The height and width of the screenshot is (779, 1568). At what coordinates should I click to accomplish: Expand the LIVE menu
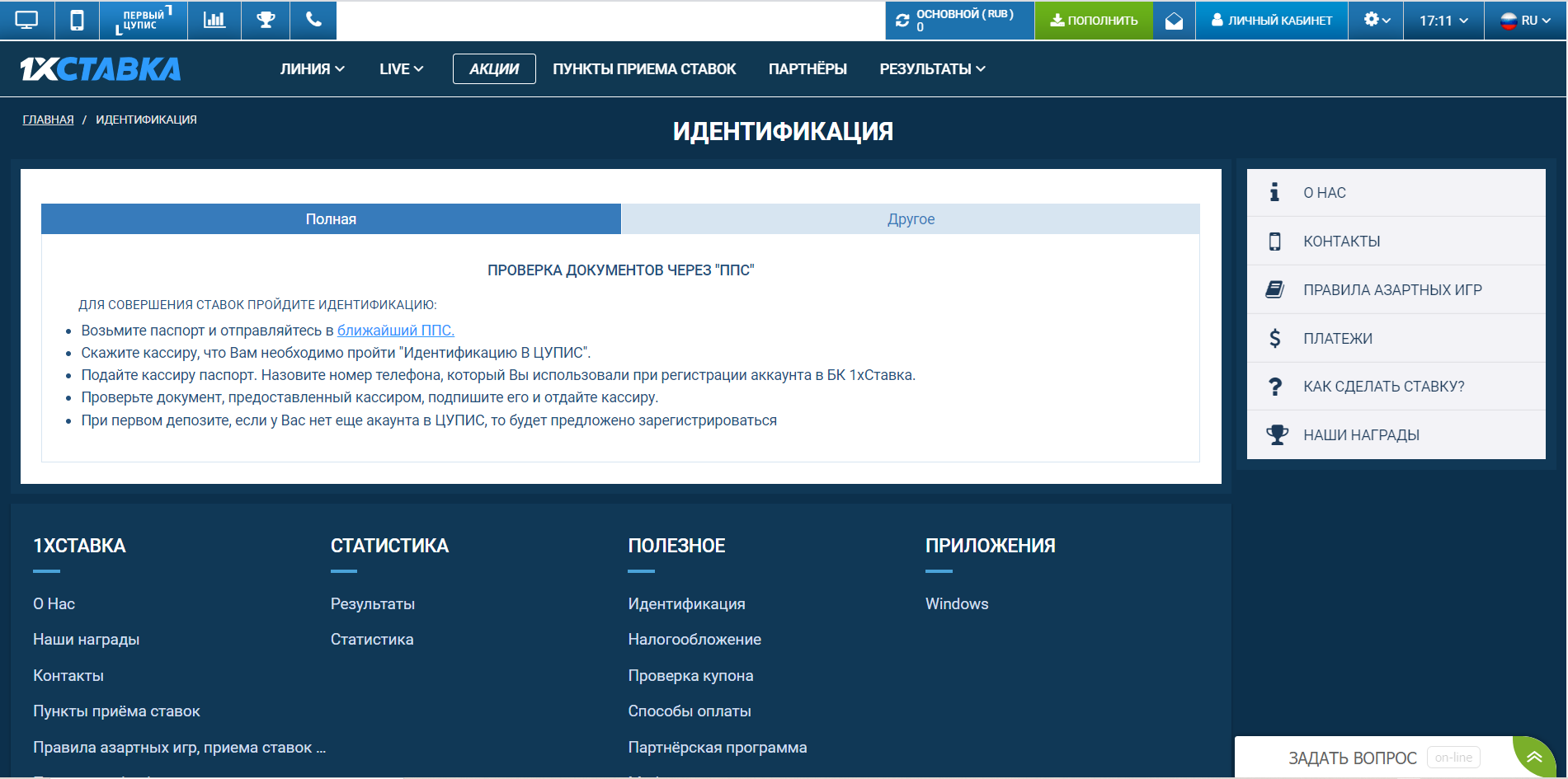click(401, 69)
